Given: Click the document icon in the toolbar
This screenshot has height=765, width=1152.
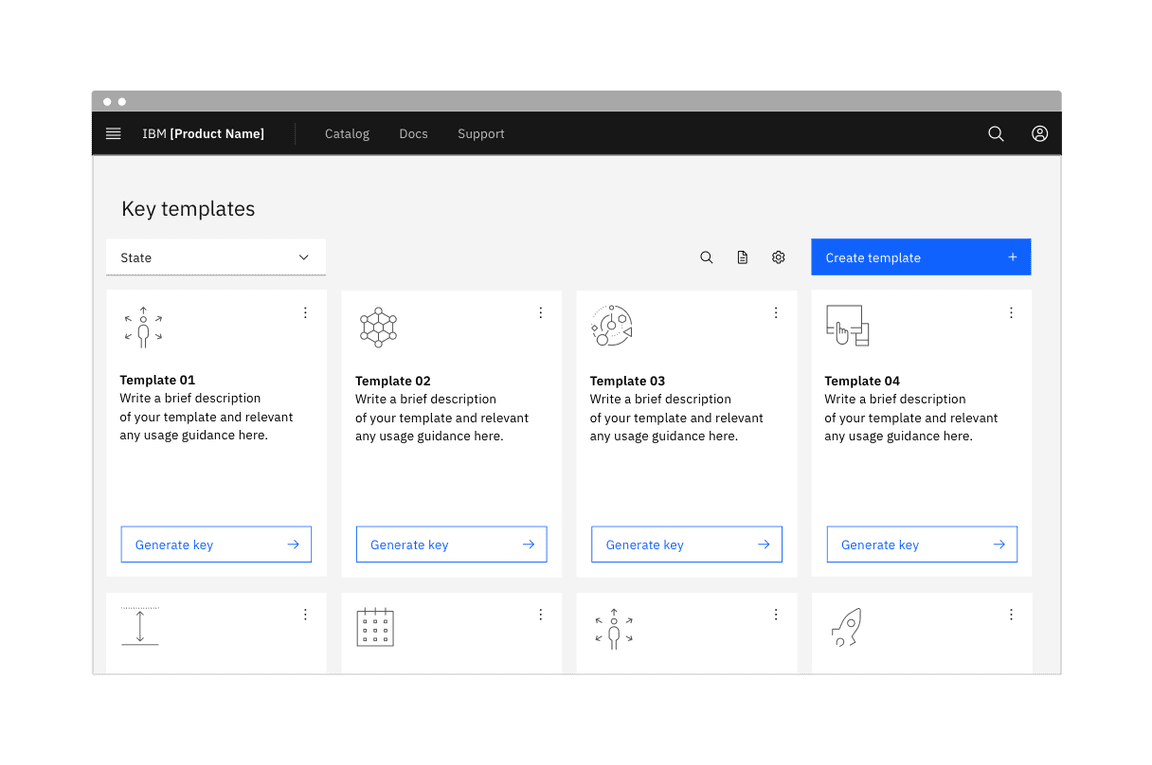Looking at the screenshot, I should point(742,258).
